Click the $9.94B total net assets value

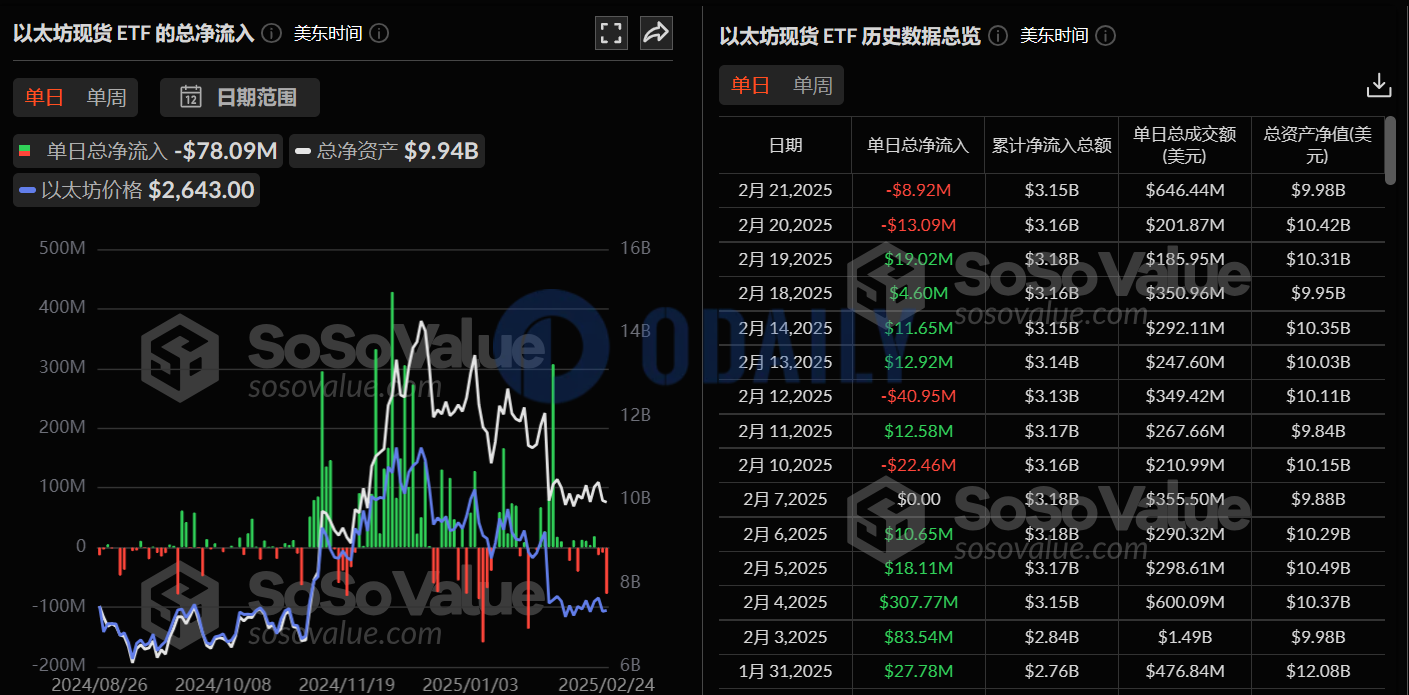(x=441, y=151)
